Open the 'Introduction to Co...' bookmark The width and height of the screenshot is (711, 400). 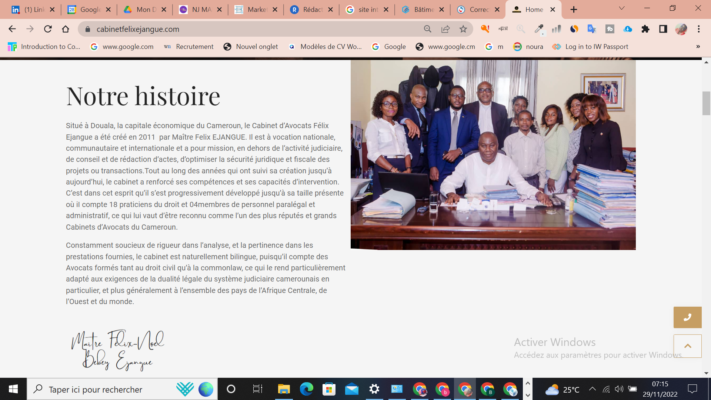coord(44,47)
